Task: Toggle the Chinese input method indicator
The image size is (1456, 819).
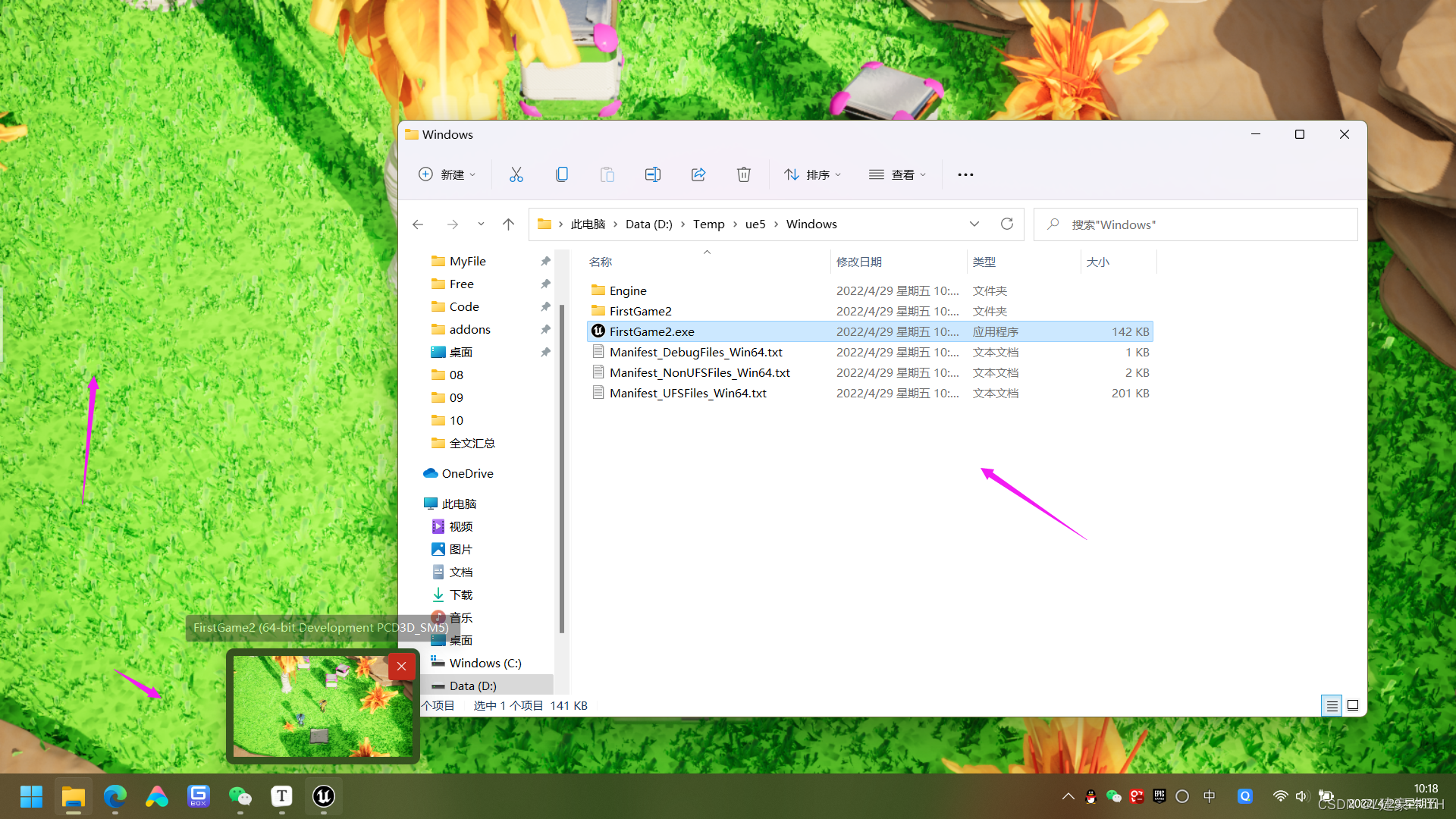Action: pos(1209,796)
